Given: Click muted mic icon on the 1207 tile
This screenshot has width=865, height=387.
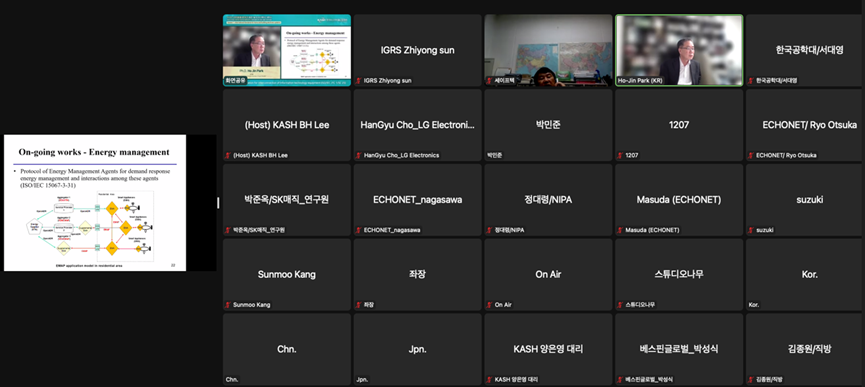Looking at the screenshot, I should pos(620,155).
